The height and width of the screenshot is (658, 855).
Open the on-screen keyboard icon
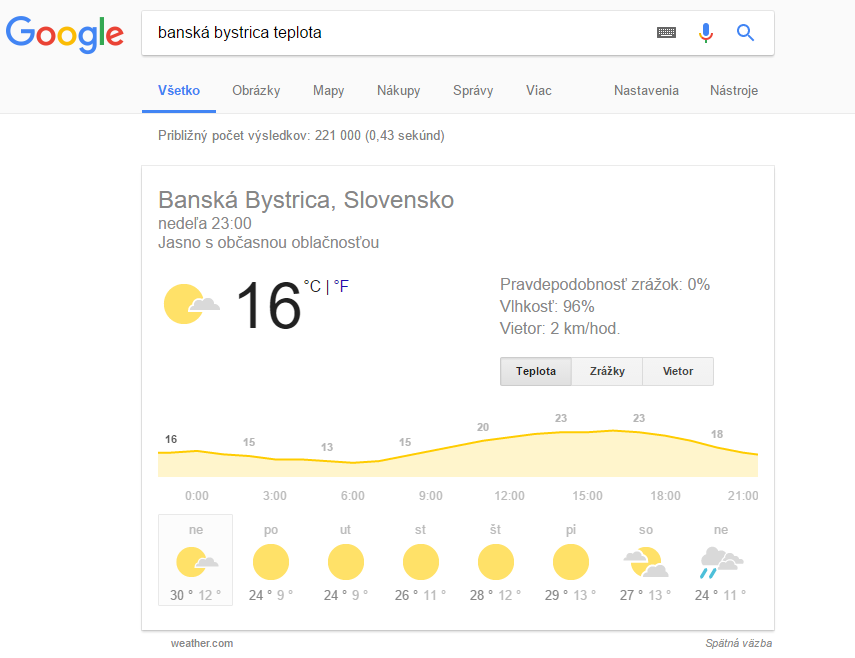pos(666,33)
